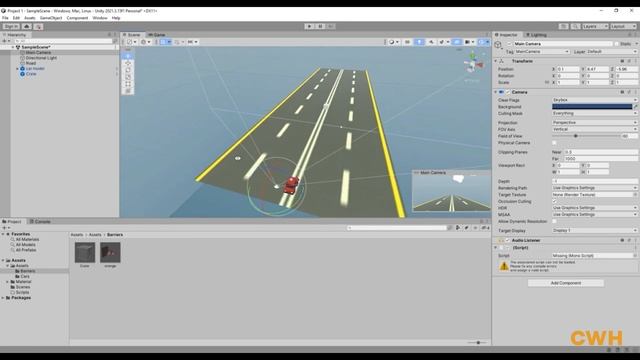Enable Allow Dynamic Resolution checkbox

[554, 221]
